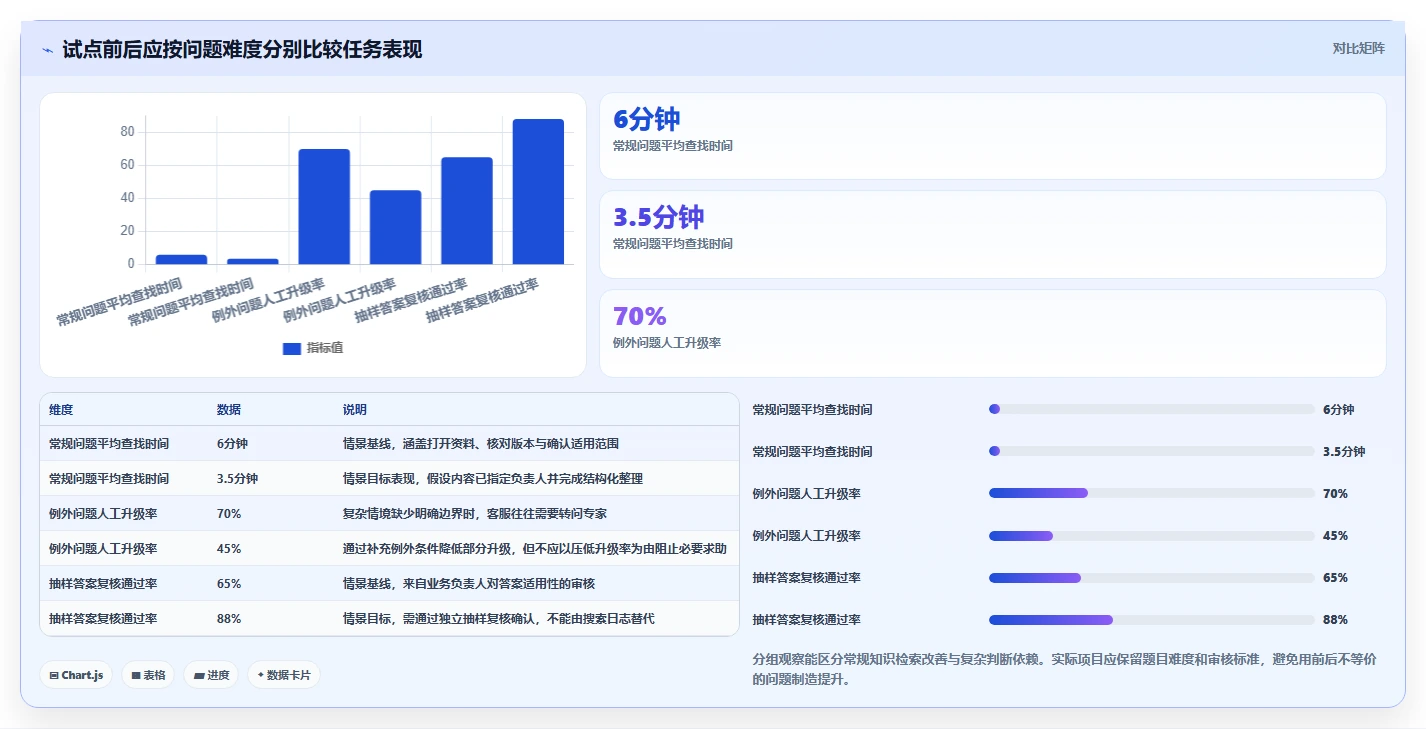Select the 进度 chip
Screen dimensions: 1426x729
[x=211, y=675]
